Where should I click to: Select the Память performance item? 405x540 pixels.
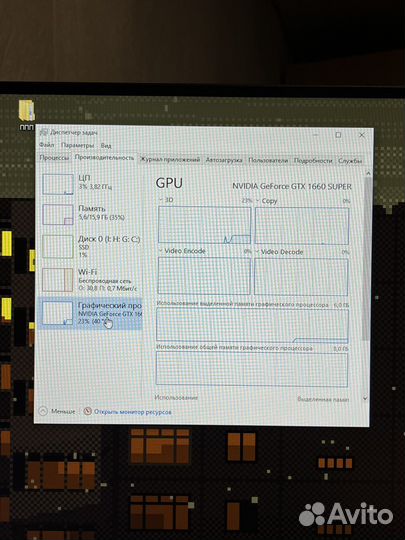[89, 214]
